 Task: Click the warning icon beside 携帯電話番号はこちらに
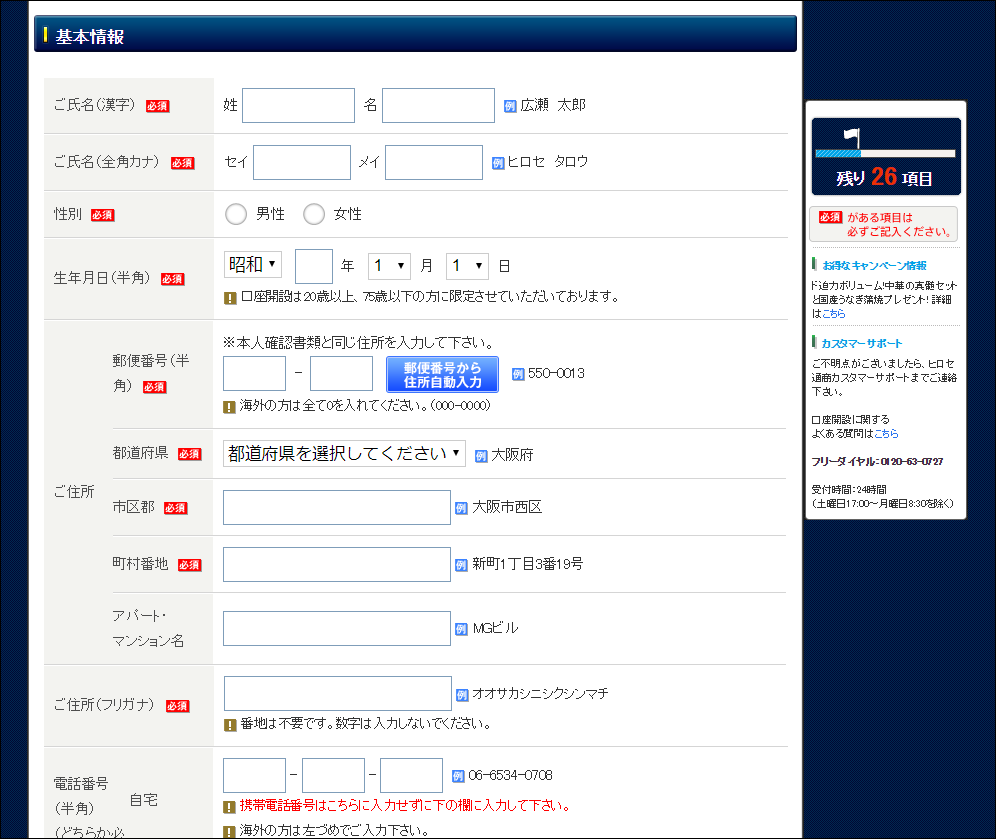coord(229,807)
